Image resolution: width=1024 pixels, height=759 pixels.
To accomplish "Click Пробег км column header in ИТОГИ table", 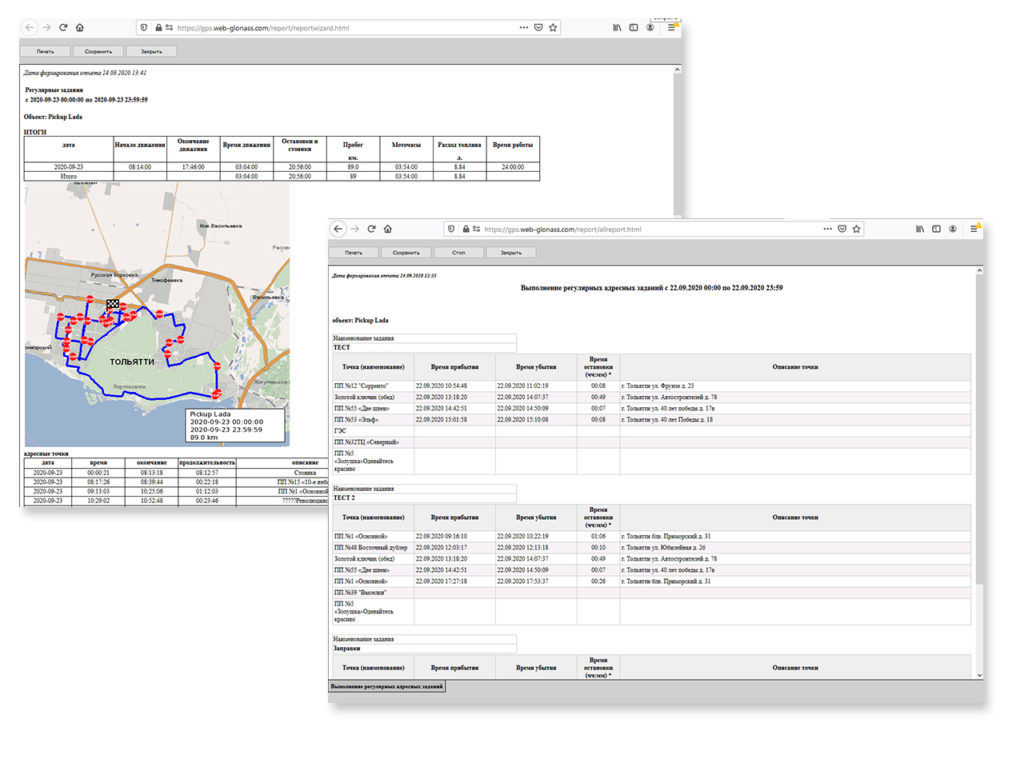I will click(x=353, y=150).
